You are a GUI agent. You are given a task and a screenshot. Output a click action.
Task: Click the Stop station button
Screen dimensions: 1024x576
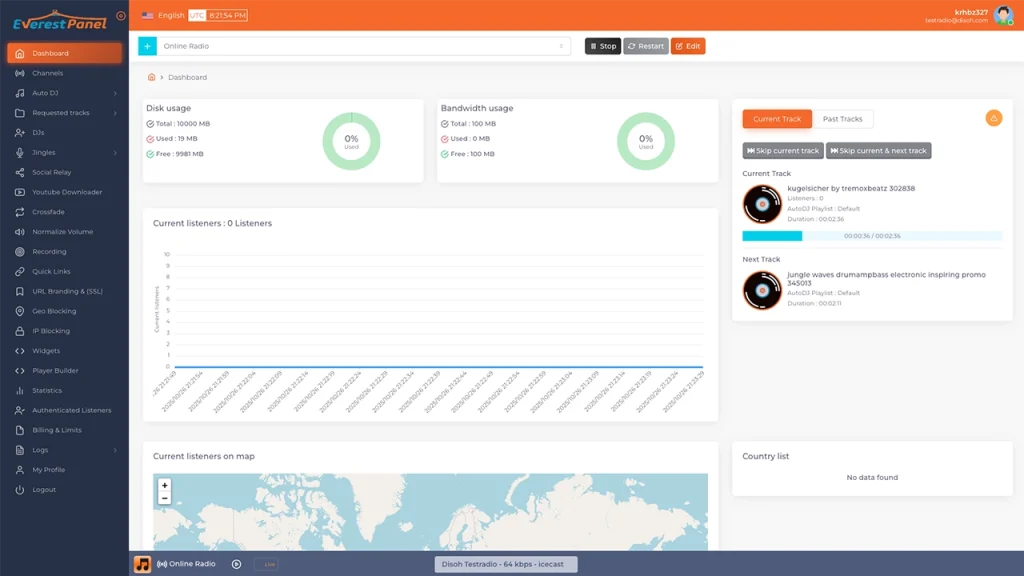(602, 46)
